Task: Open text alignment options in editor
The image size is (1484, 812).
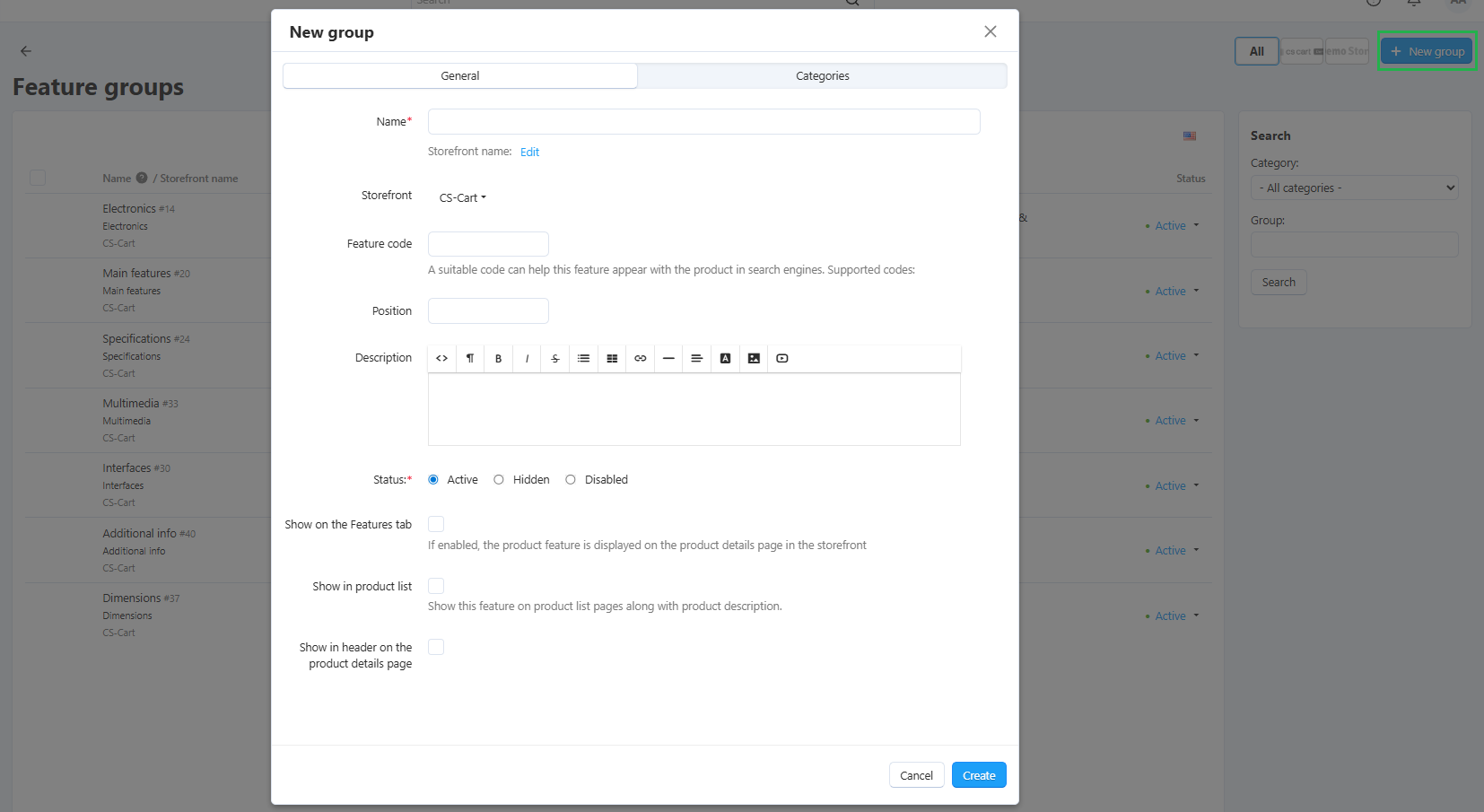Action: point(697,358)
